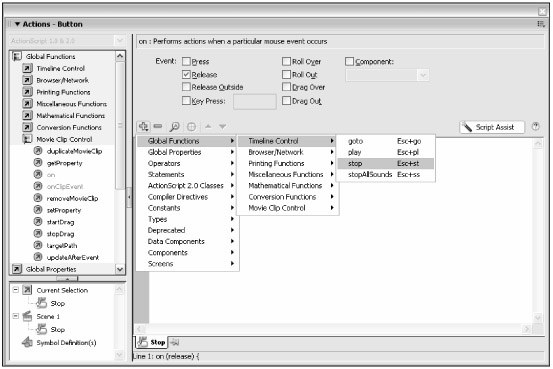This screenshot has height=369, width=553.
Task: Enable the Press event checkbox
Action: click(x=186, y=61)
